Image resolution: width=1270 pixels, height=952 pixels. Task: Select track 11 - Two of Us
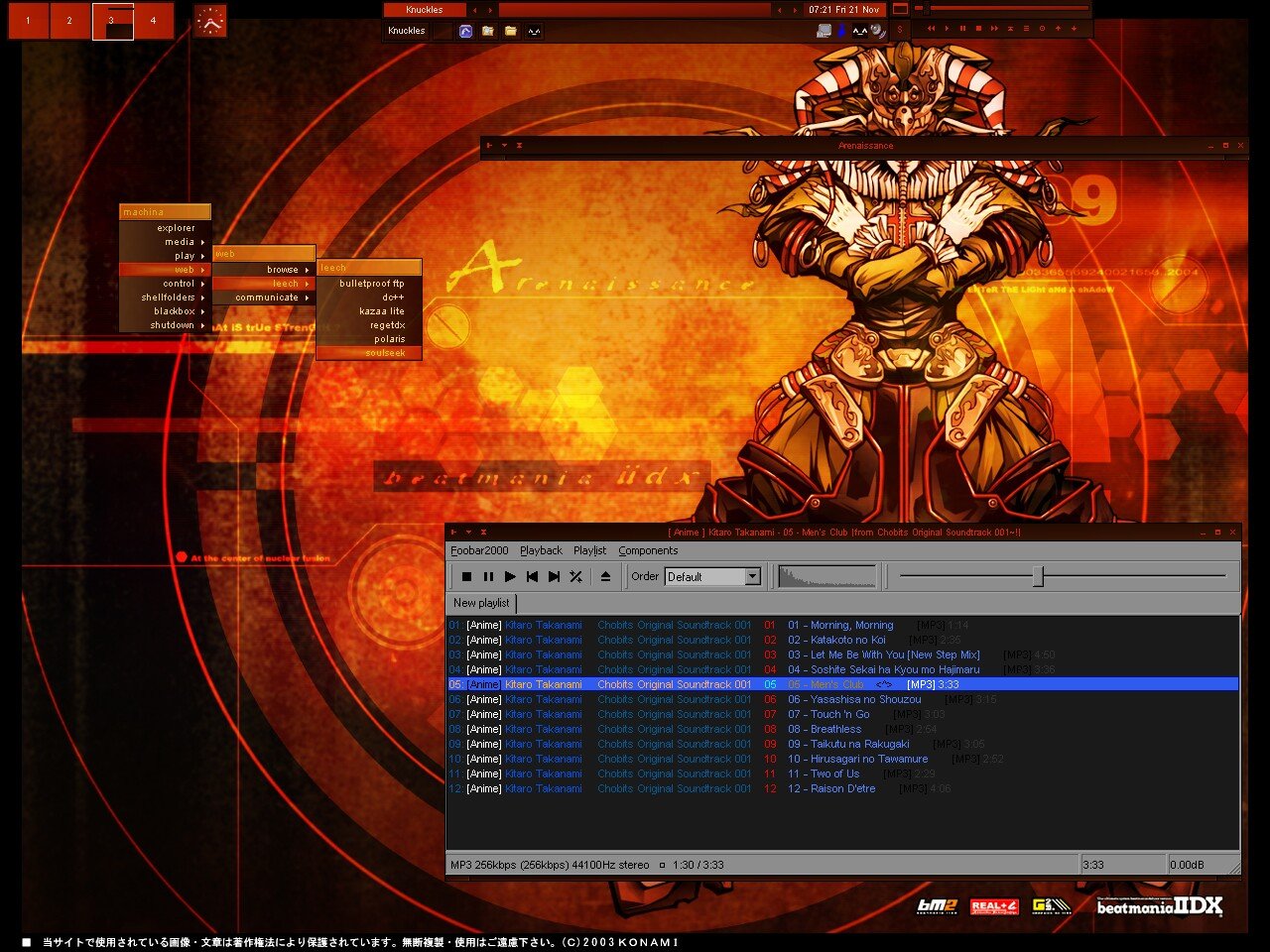pos(842,773)
